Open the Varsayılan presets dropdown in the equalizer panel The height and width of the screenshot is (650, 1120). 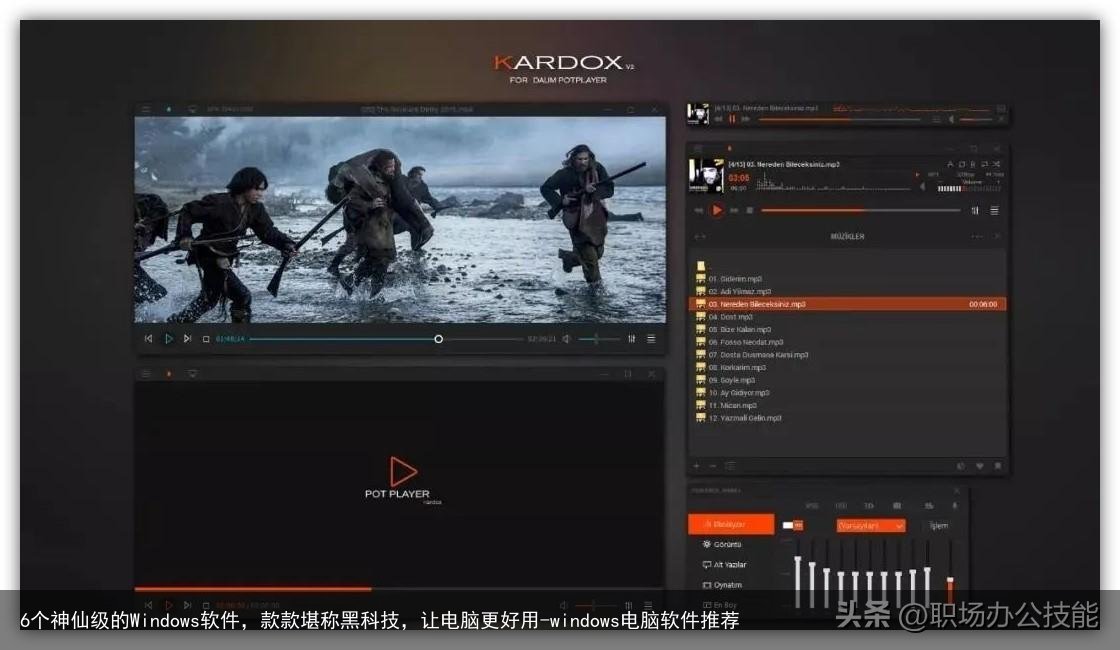click(871, 526)
